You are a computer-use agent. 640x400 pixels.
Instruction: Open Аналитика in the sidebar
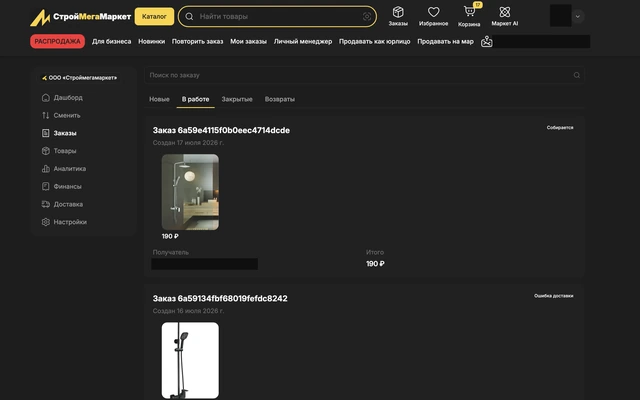click(x=64, y=169)
